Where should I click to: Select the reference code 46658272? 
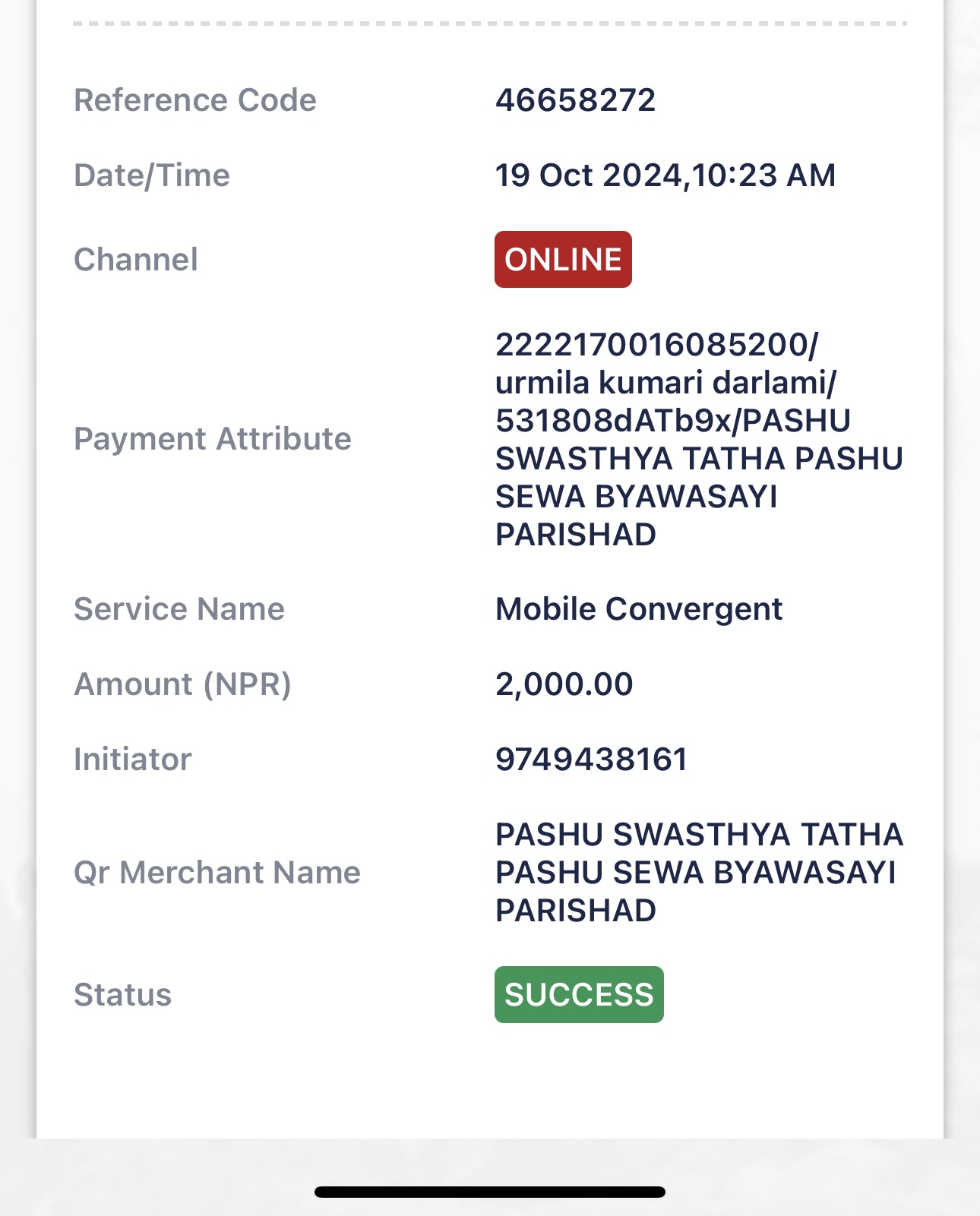pos(575,100)
